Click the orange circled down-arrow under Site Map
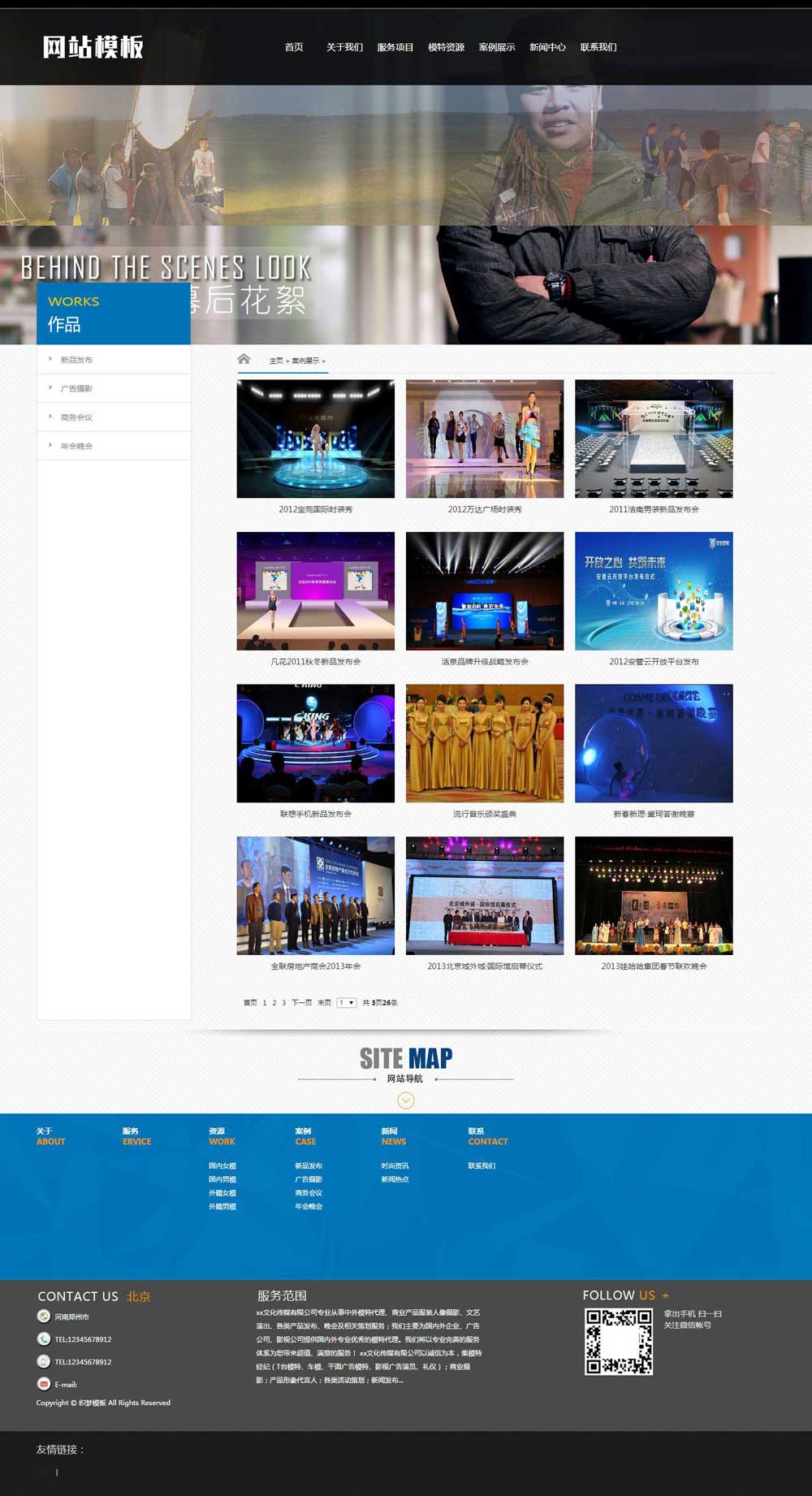The width and height of the screenshot is (812, 1496). [x=406, y=1100]
